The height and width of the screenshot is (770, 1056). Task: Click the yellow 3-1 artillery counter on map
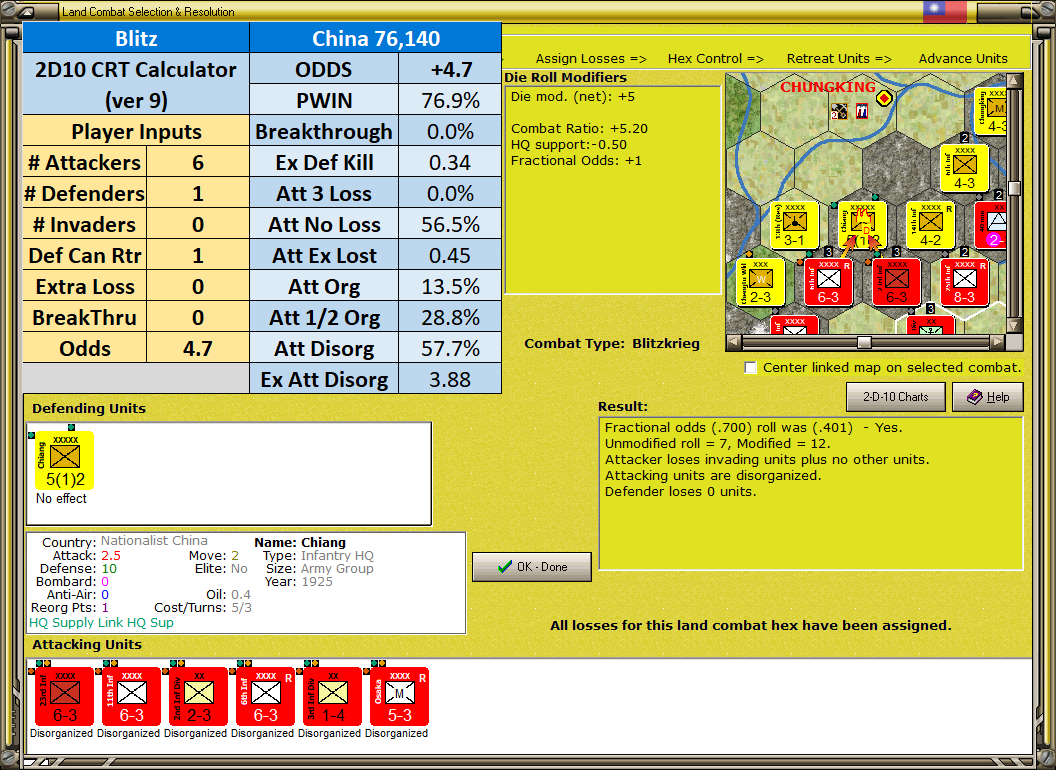(x=794, y=225)
